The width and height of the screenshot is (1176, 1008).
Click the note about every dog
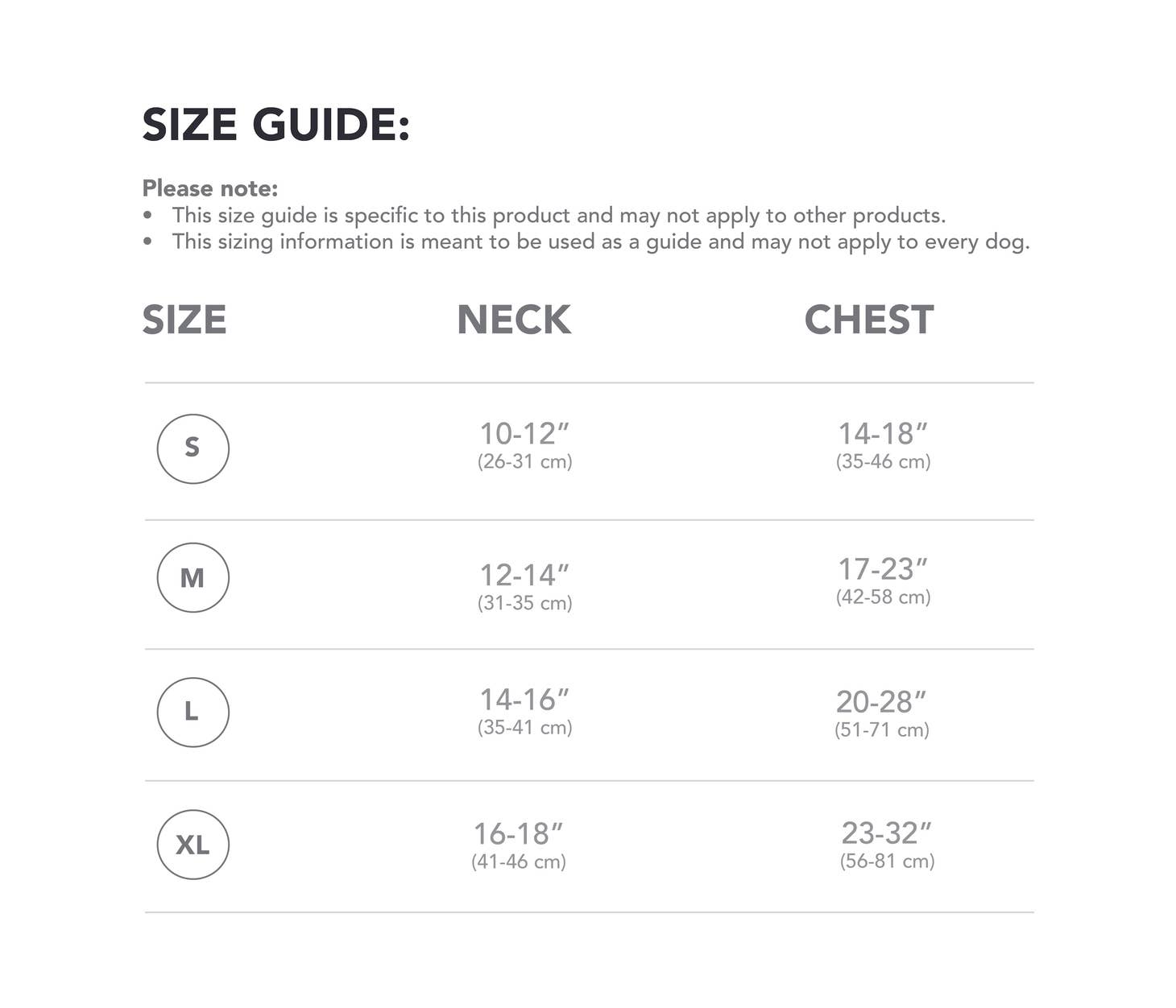(x=600, y=242)
